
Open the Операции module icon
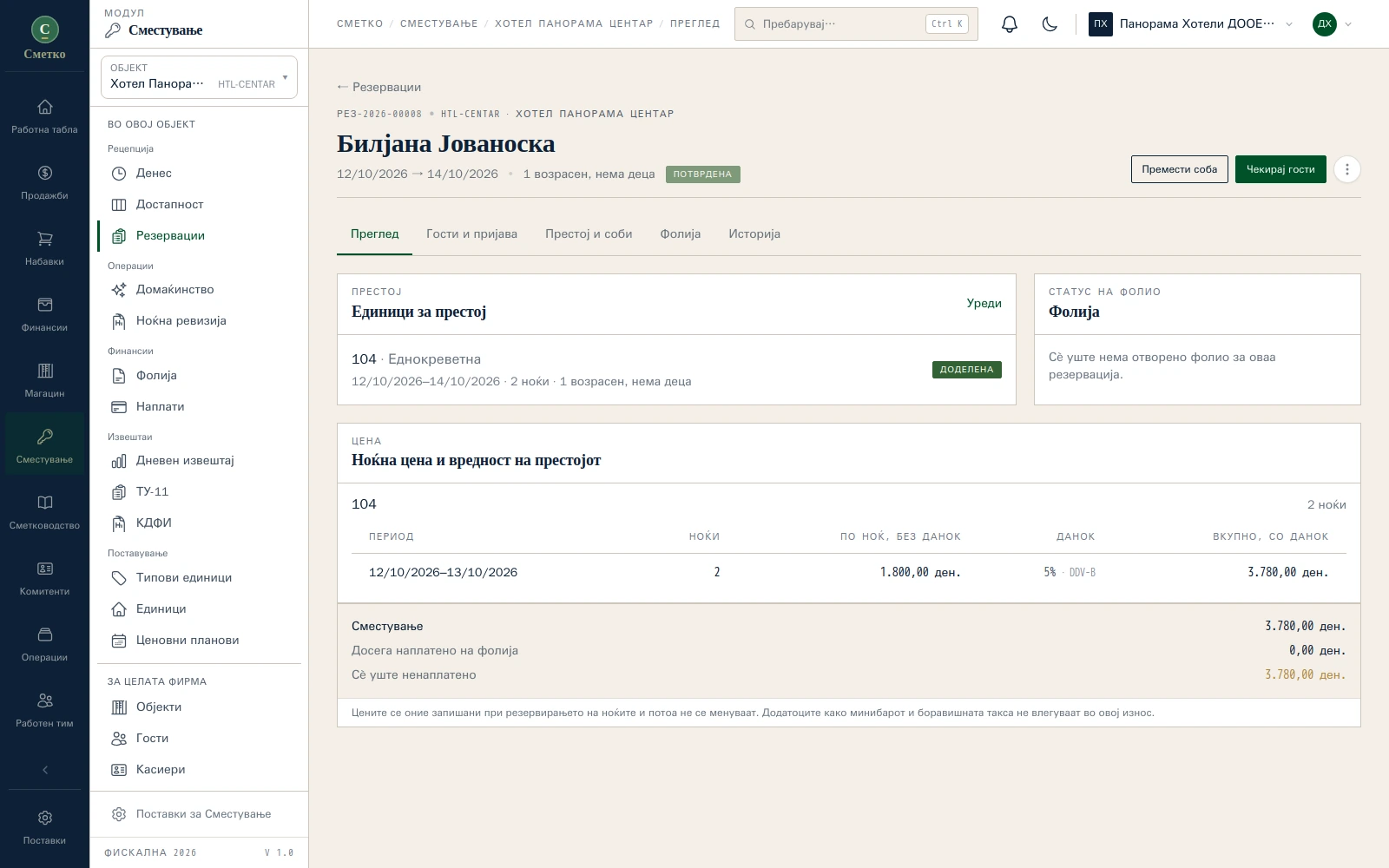point(44,644)
